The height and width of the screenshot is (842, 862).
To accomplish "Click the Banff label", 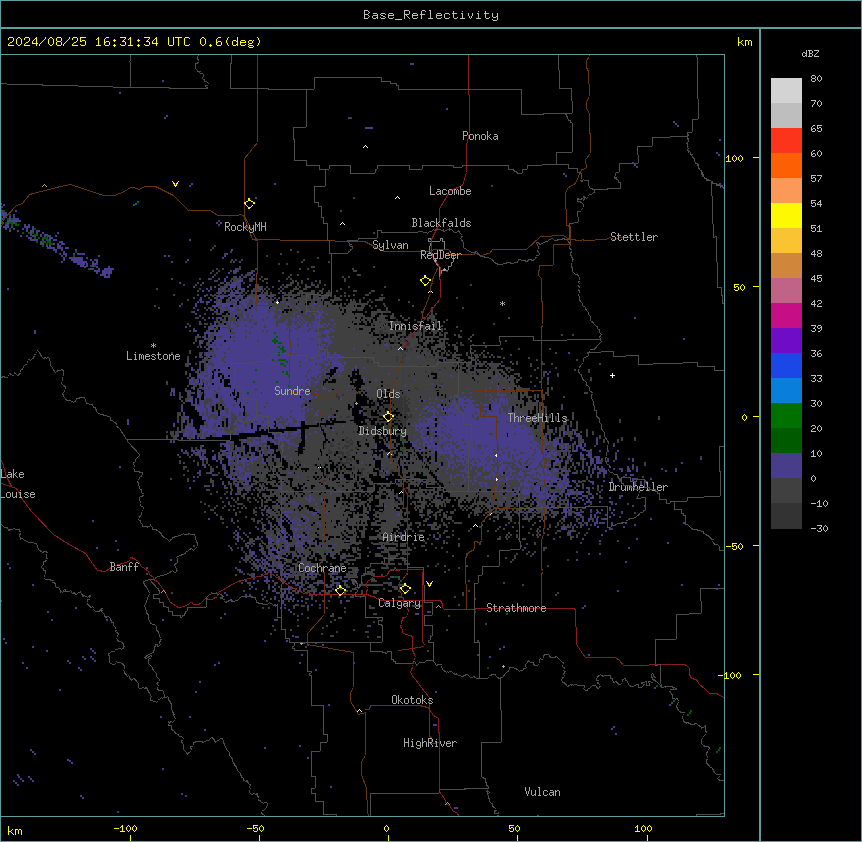I will pos(124,567).
